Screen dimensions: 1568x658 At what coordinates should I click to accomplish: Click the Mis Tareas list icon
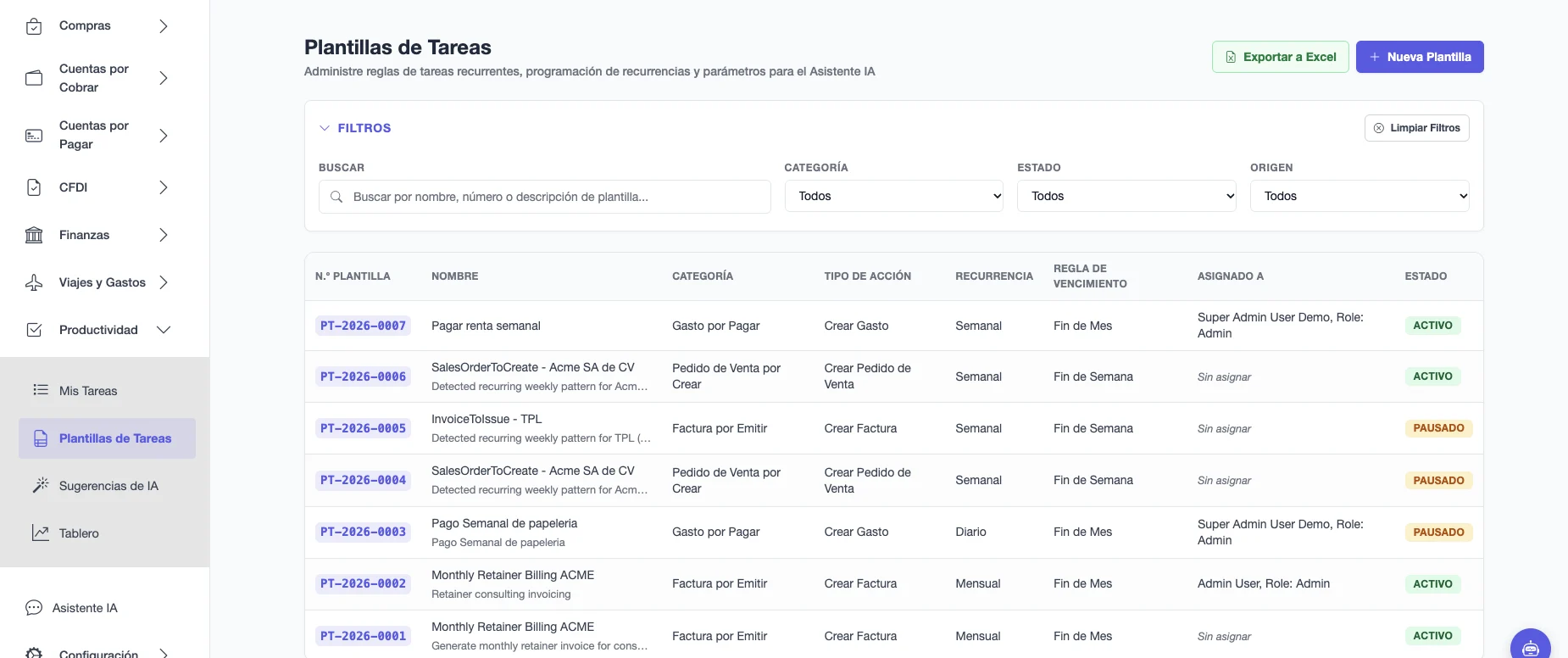[41, 390]
